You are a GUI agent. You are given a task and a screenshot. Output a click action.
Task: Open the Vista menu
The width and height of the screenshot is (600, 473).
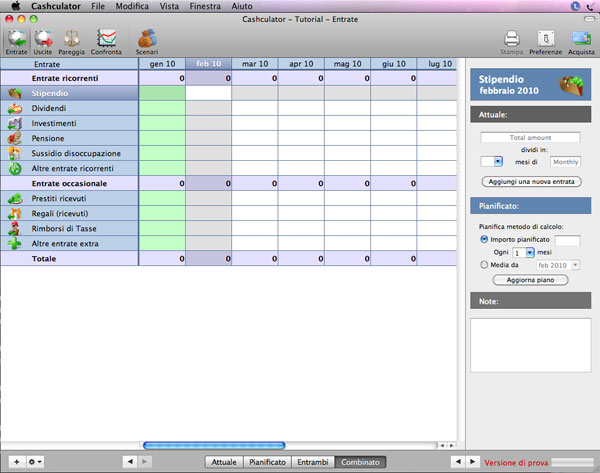coord(169,6)
